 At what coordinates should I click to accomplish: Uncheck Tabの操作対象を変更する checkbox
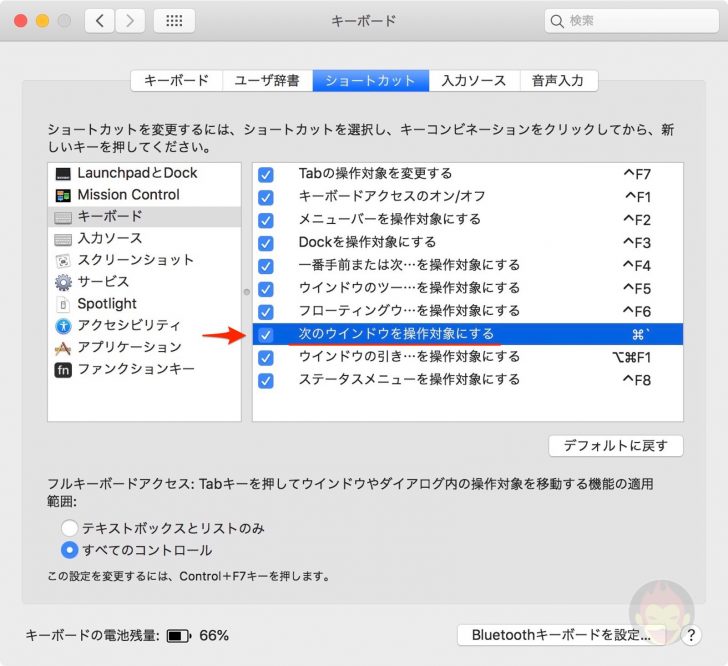266,175
